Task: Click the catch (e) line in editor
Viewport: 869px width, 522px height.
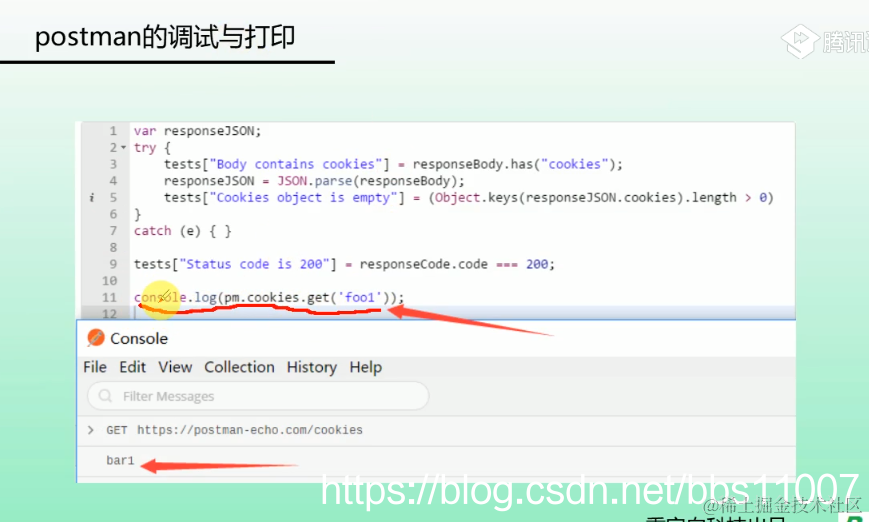Action: (x=182, y=231)
